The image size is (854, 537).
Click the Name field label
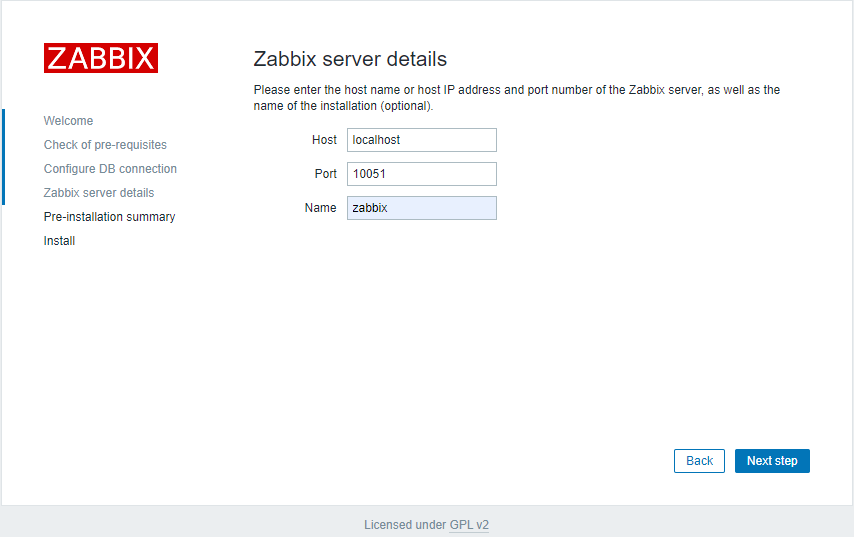(320, 208)
